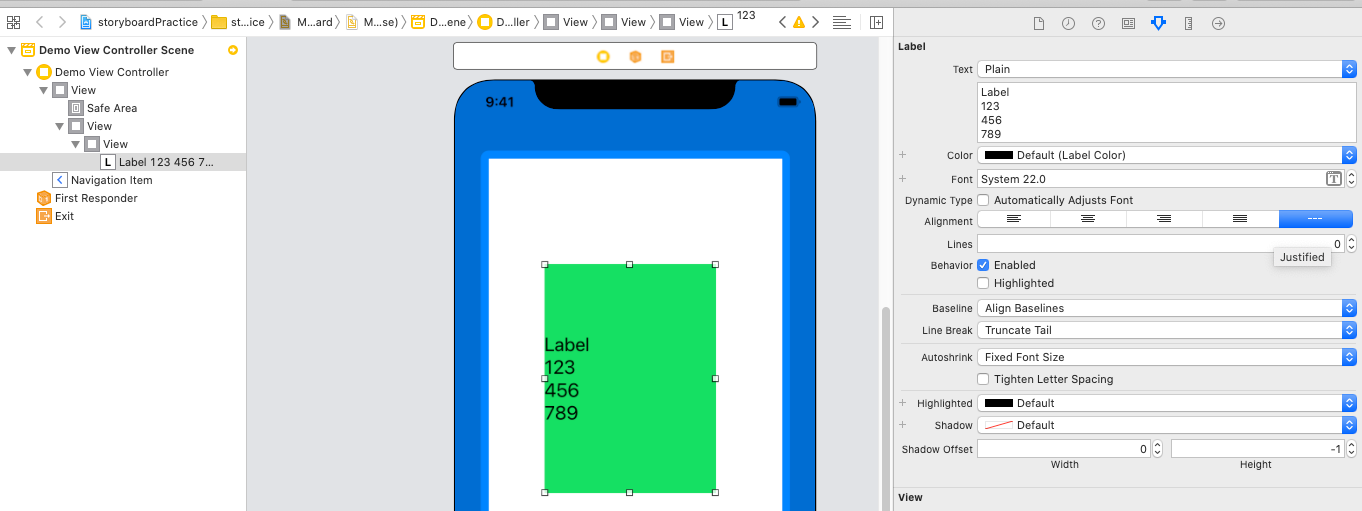Viewport: 1362px width, 511px height.
Task: Click the Shadow Offset Width field
Action: pyautogui.click(x=1064, y=449)
